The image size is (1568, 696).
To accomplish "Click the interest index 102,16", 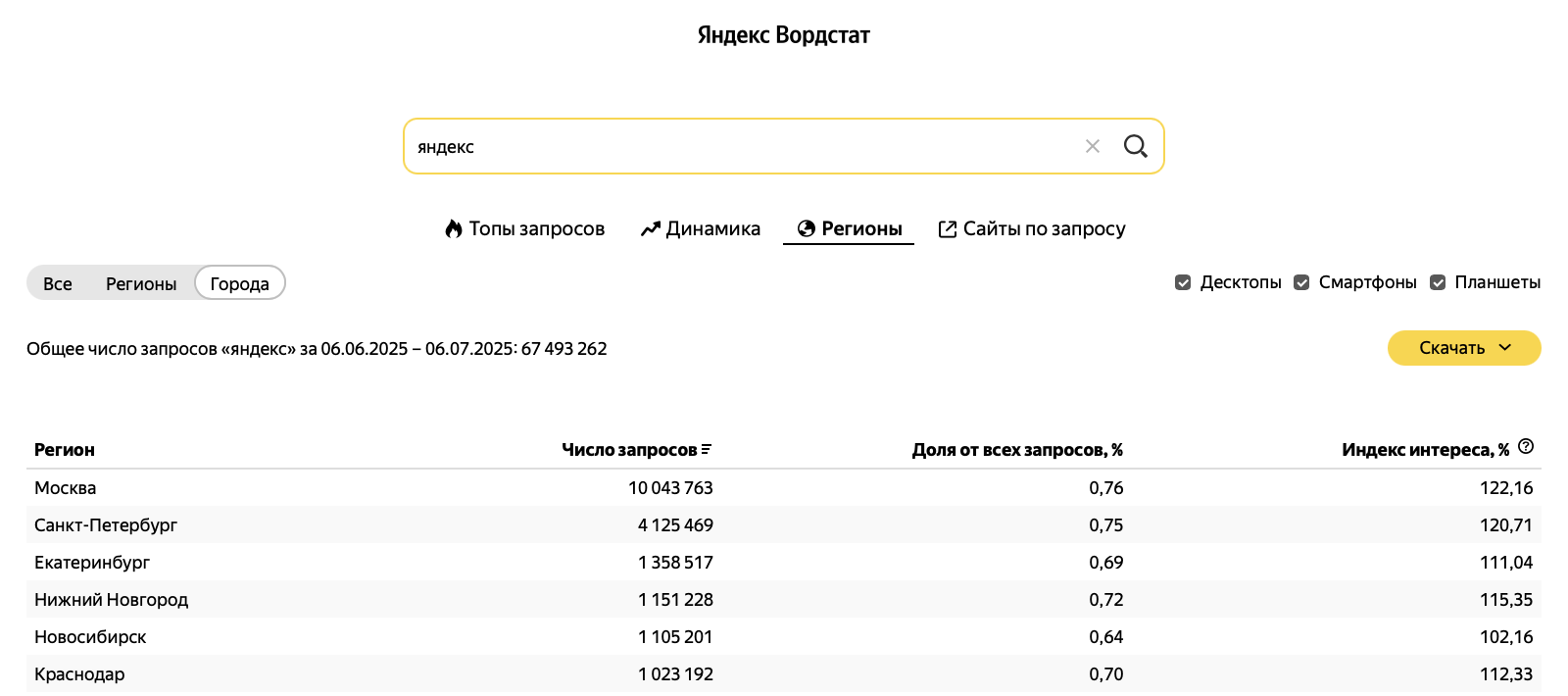I will point(1506,637).
